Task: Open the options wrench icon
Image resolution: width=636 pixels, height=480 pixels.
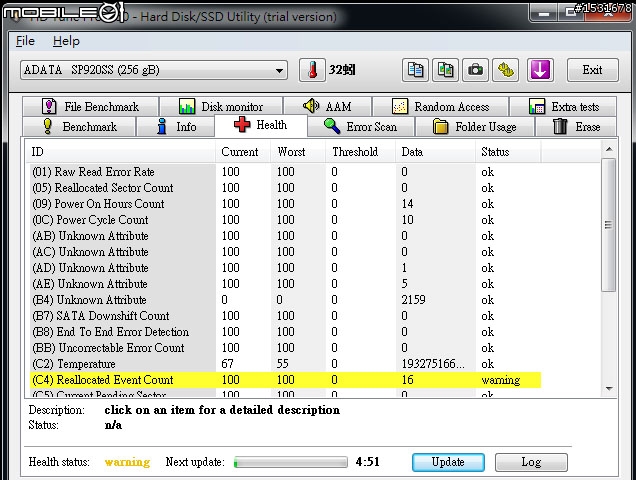Action: (x=505, y=70)
